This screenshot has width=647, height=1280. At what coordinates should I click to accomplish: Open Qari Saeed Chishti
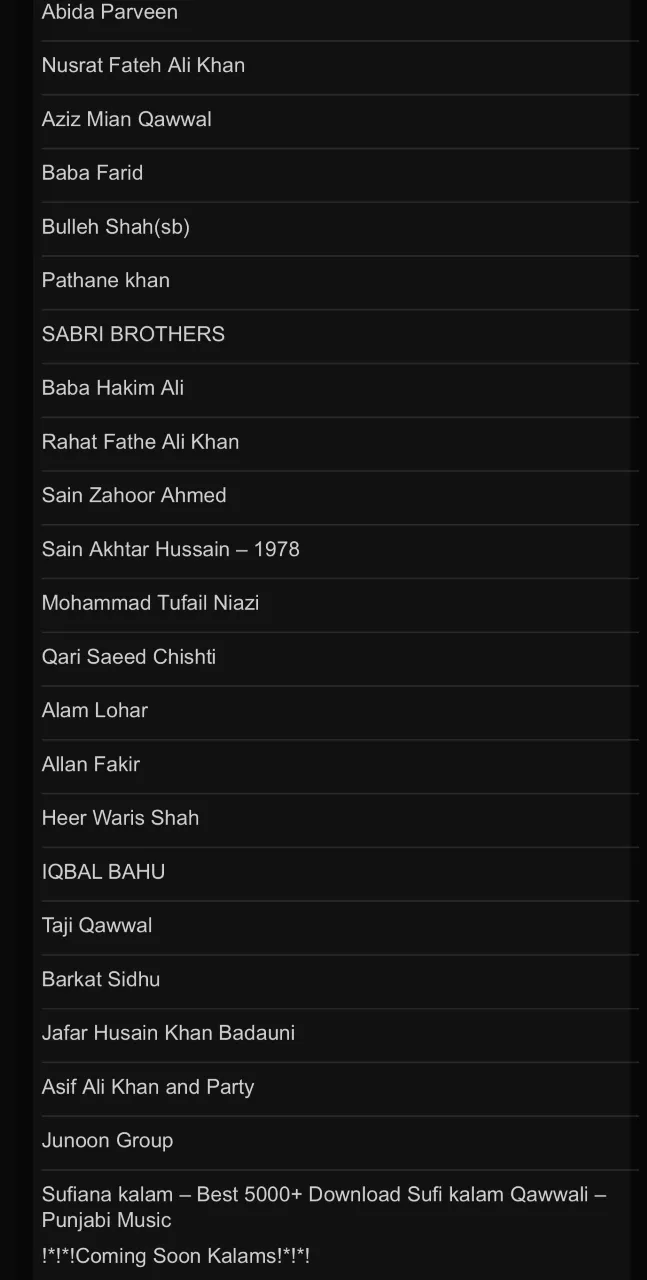pos(129,657)
